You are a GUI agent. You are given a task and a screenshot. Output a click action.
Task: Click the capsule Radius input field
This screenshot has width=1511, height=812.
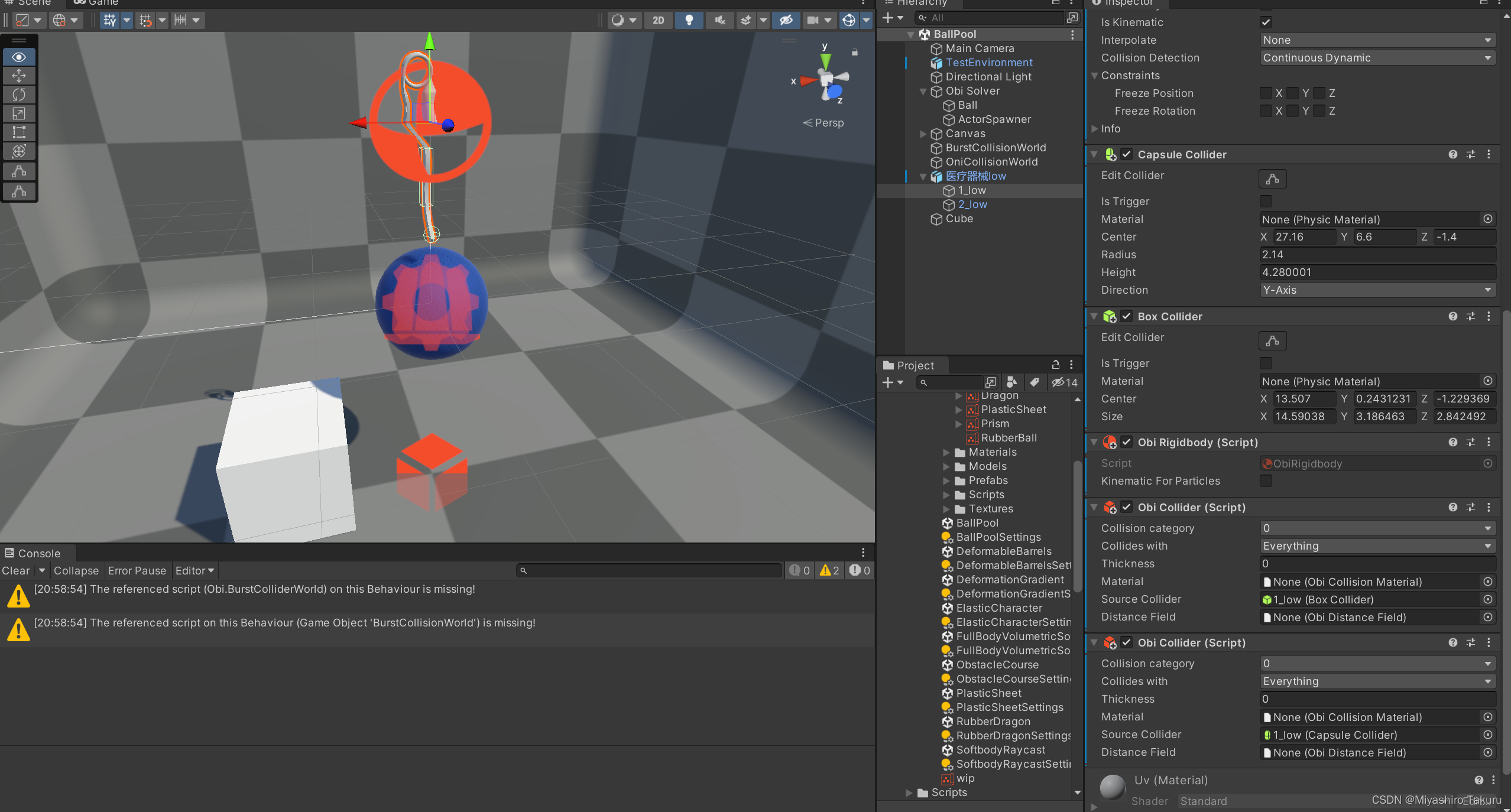point(1377,255)
